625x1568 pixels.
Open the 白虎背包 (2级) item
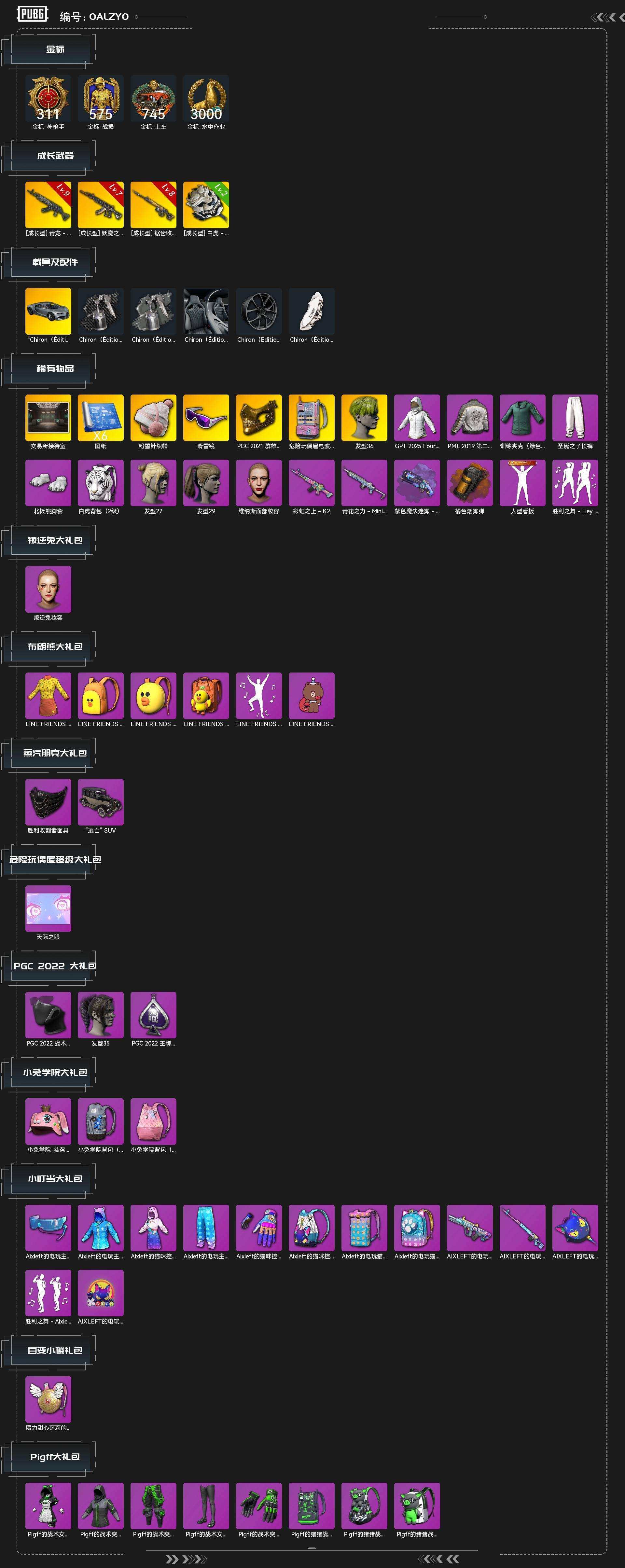point(100,483)
